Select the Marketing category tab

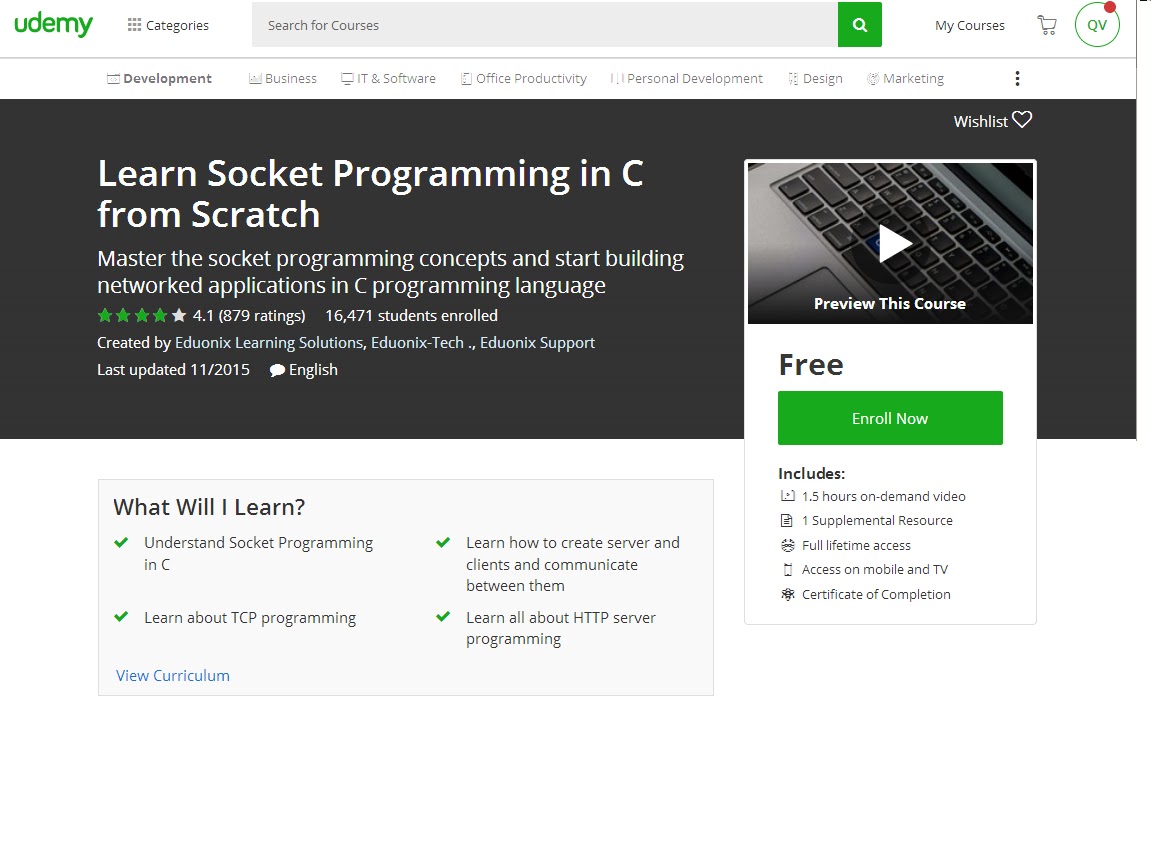tap(905, 79)
